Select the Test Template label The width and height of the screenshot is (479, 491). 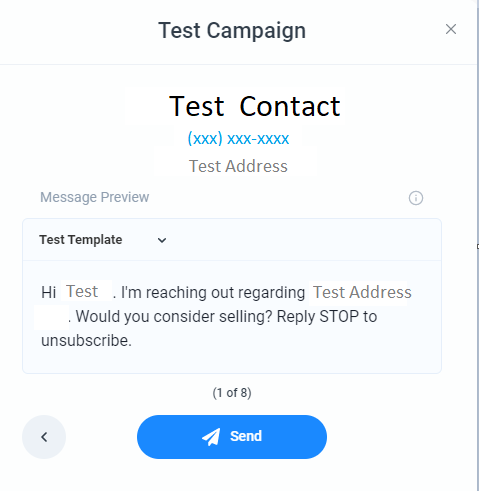[x=81, y=240]
